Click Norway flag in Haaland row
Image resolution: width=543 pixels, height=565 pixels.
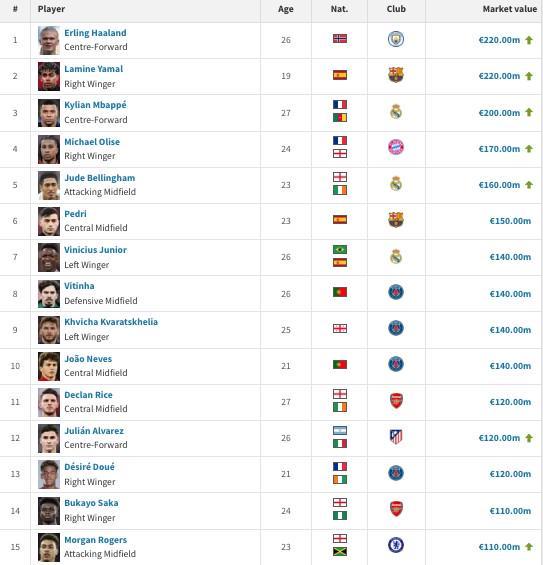340,39
